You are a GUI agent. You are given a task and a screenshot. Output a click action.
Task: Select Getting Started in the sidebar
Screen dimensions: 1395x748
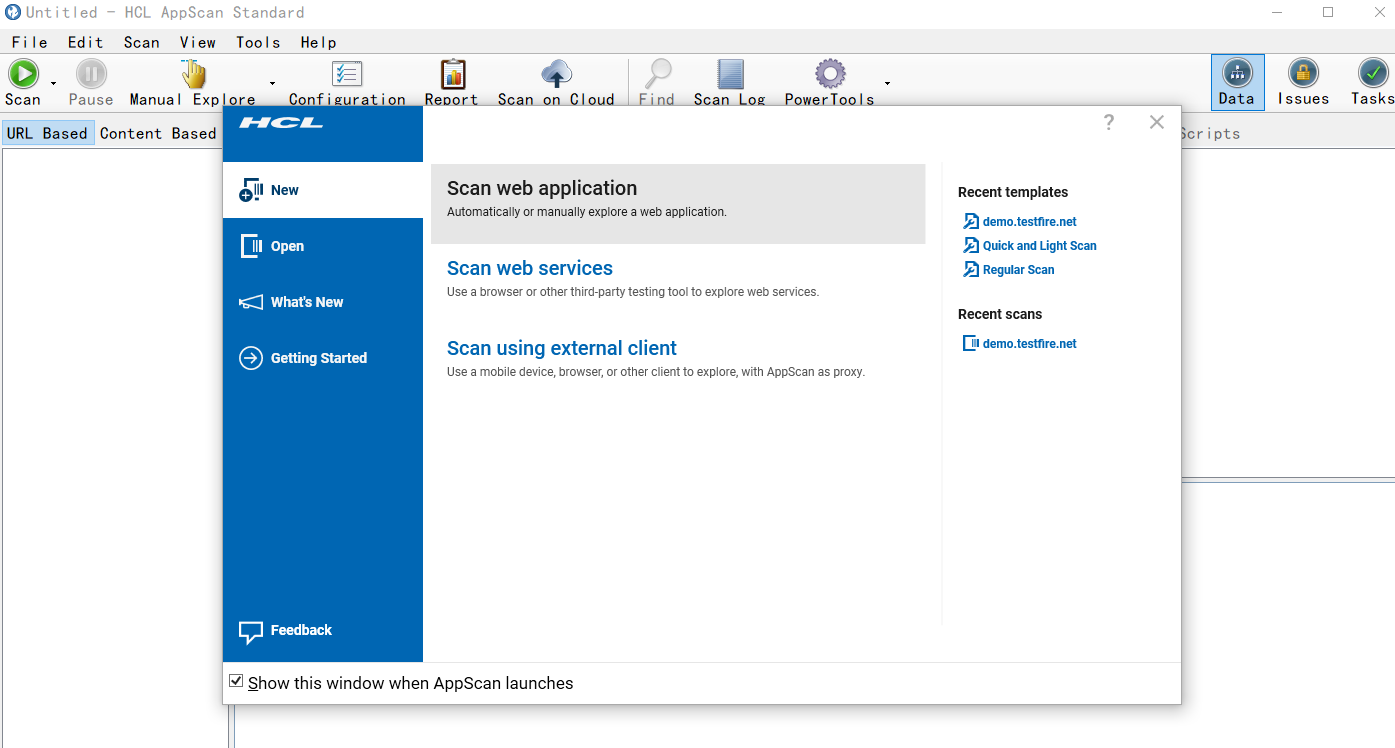tap(323, 358)
